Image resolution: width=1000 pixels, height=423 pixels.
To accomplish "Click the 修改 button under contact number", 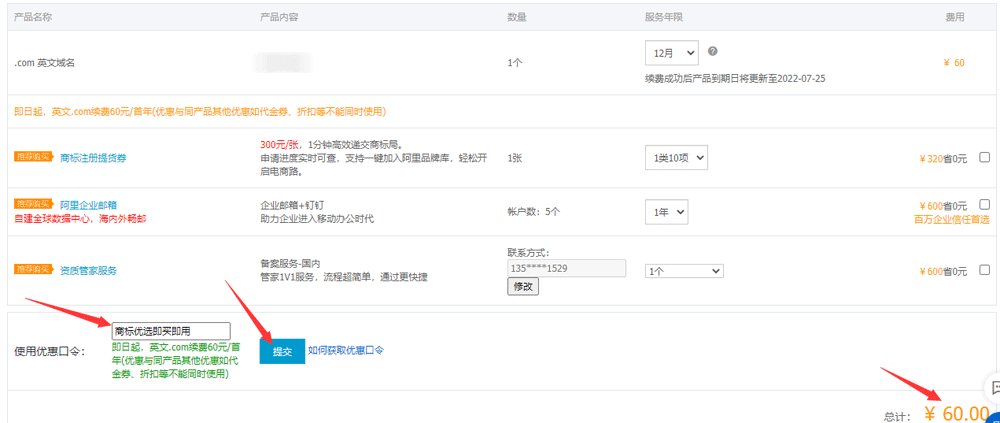I will pos(523,286).
